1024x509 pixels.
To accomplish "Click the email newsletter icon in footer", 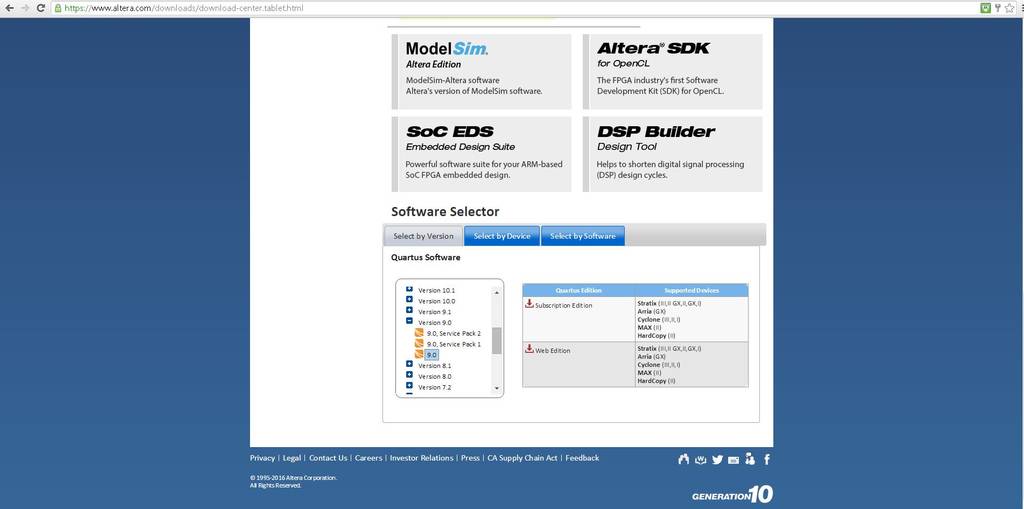I will (733, 459).
